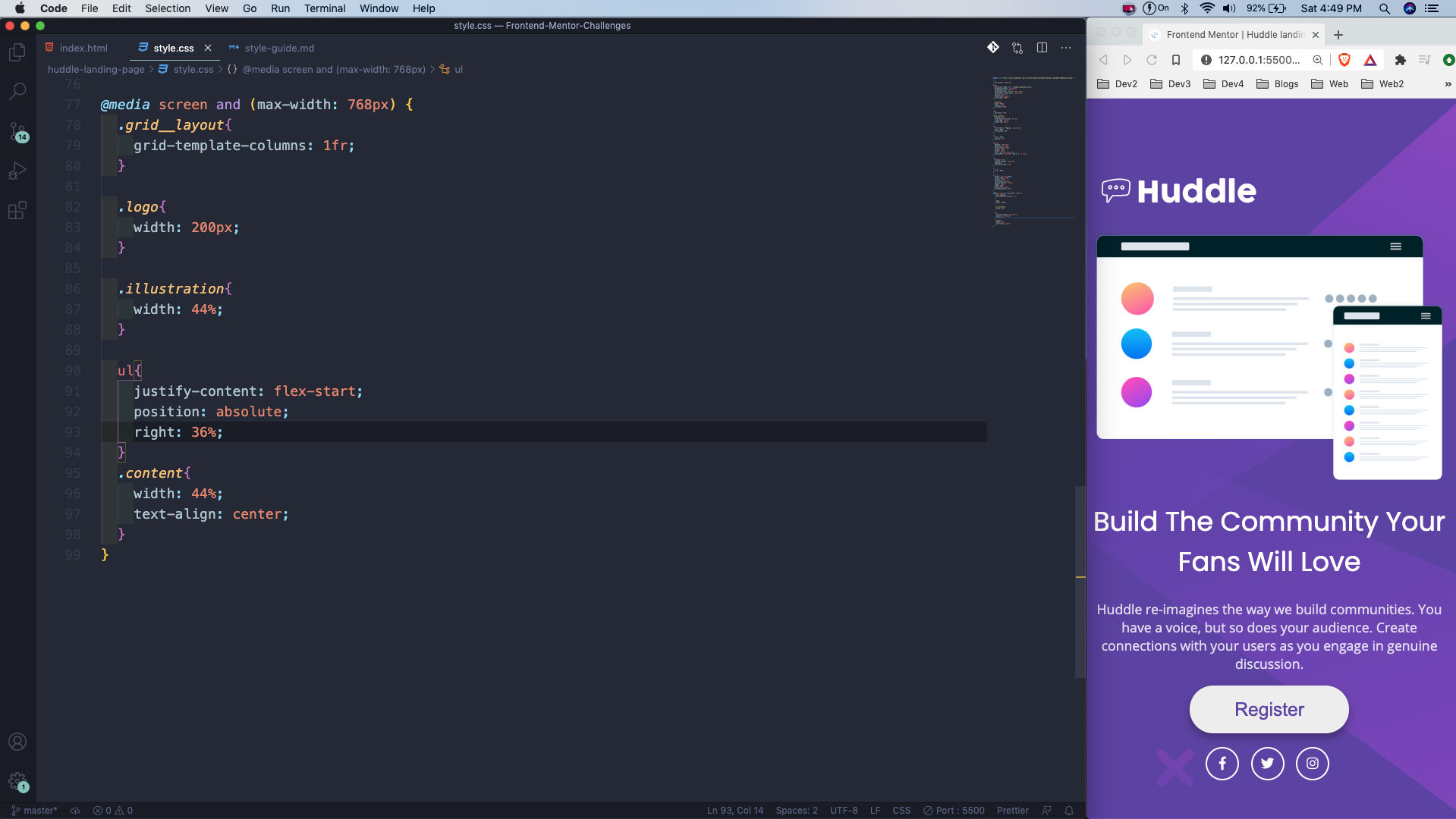The width and height of the screenshot is (1456, 819).
Task: Open the Go menu
Action: tap(250, 8)
